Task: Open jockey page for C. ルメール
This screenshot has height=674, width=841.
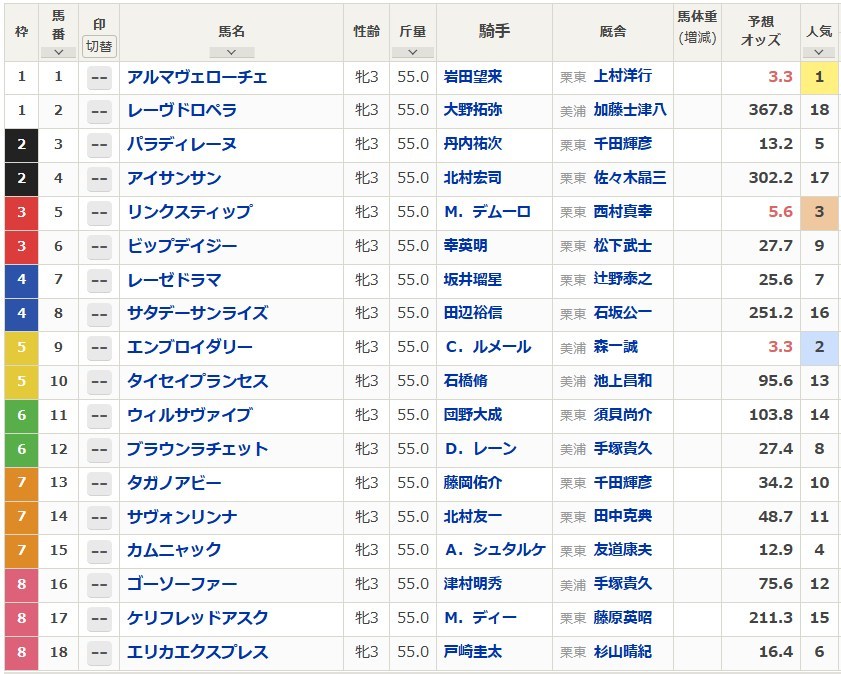Action: tap(488, 347)
